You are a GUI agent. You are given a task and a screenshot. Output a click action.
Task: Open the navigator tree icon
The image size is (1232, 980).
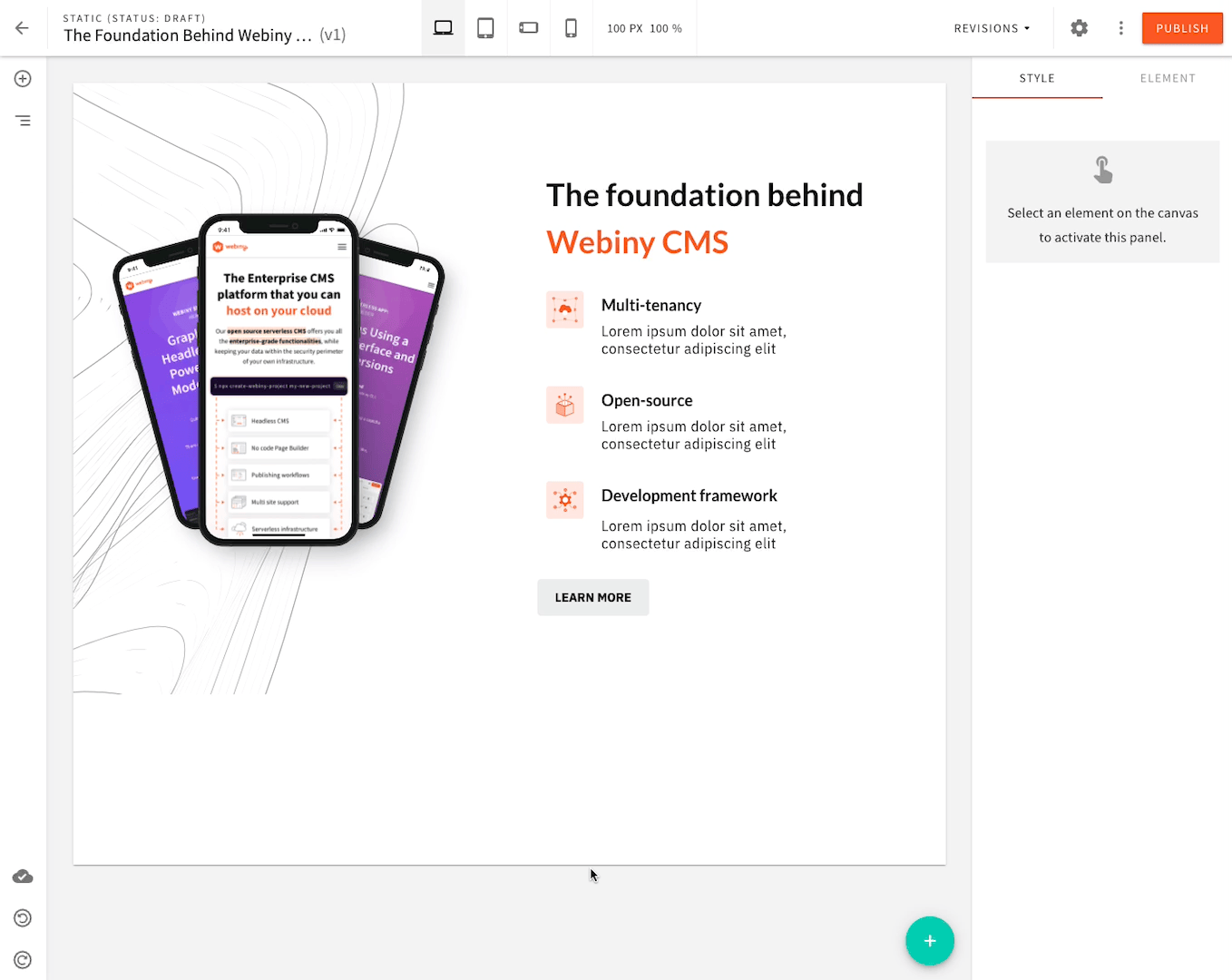(x=23, y=121)
